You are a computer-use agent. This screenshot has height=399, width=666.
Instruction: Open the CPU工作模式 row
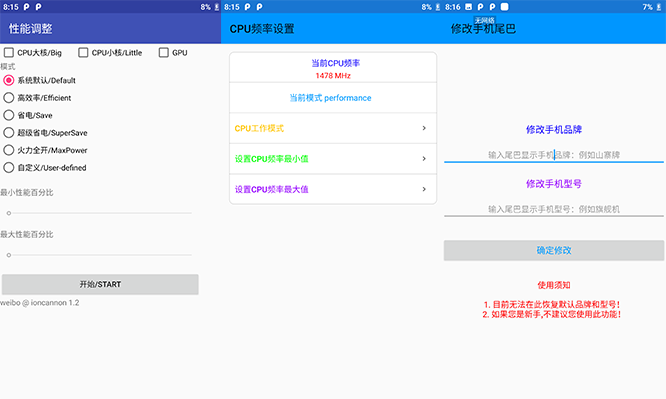[x=333, y=128]
